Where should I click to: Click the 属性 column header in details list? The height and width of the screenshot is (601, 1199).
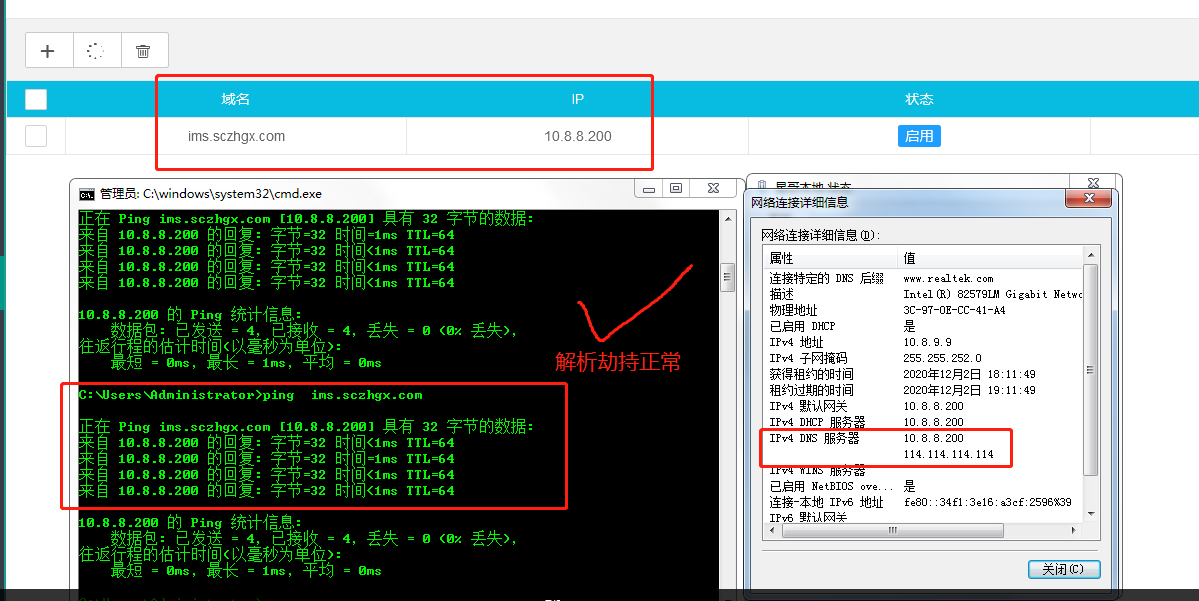pyautogui.click(x=782, y=258)
